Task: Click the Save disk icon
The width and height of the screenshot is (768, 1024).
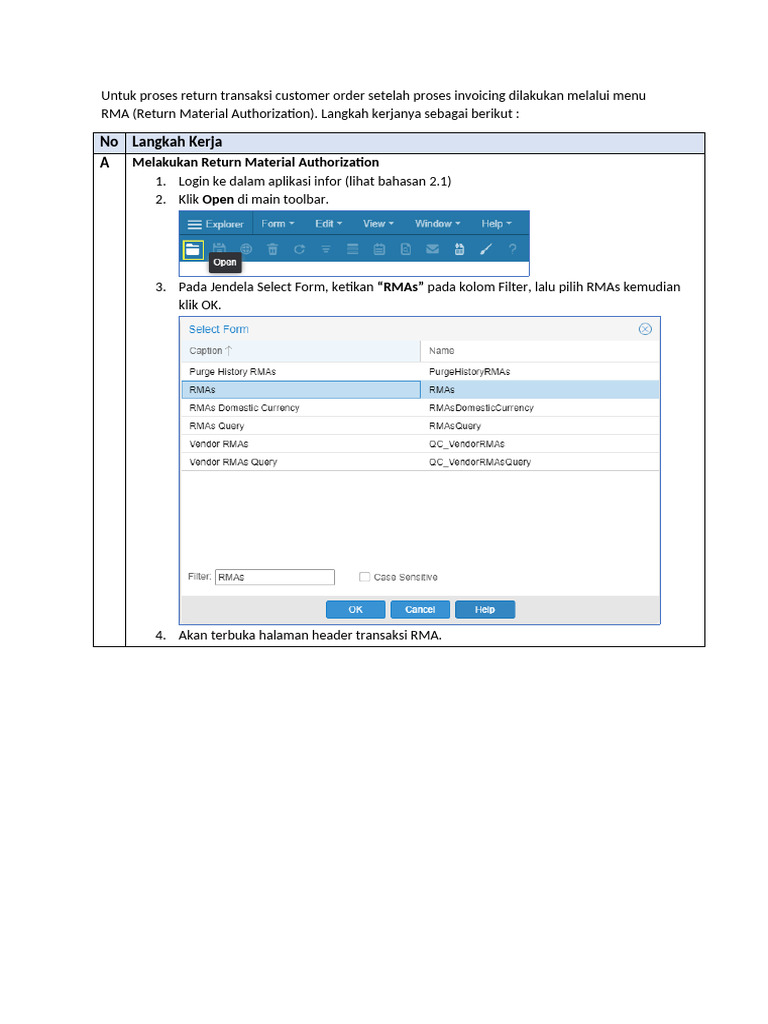Action: (219, 249)
